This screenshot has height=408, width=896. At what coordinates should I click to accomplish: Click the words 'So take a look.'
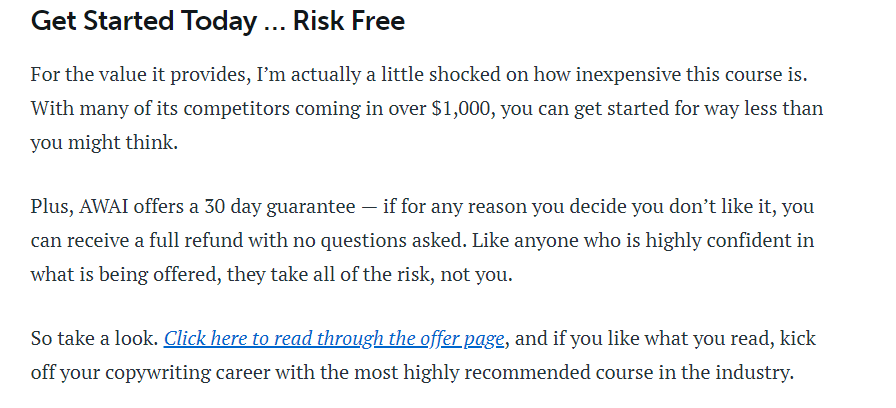click(95, 338)
